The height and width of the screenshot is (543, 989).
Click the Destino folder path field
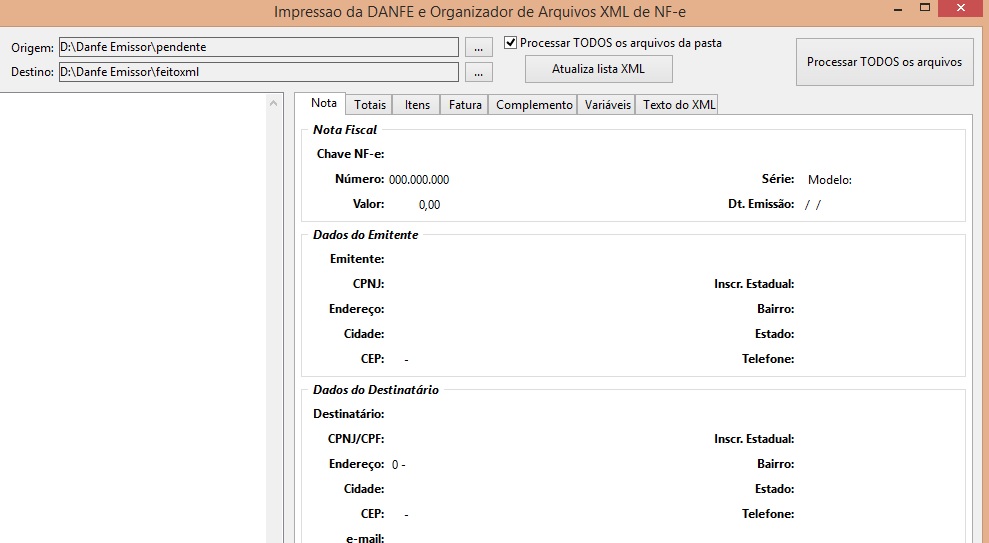click(258, 72)
